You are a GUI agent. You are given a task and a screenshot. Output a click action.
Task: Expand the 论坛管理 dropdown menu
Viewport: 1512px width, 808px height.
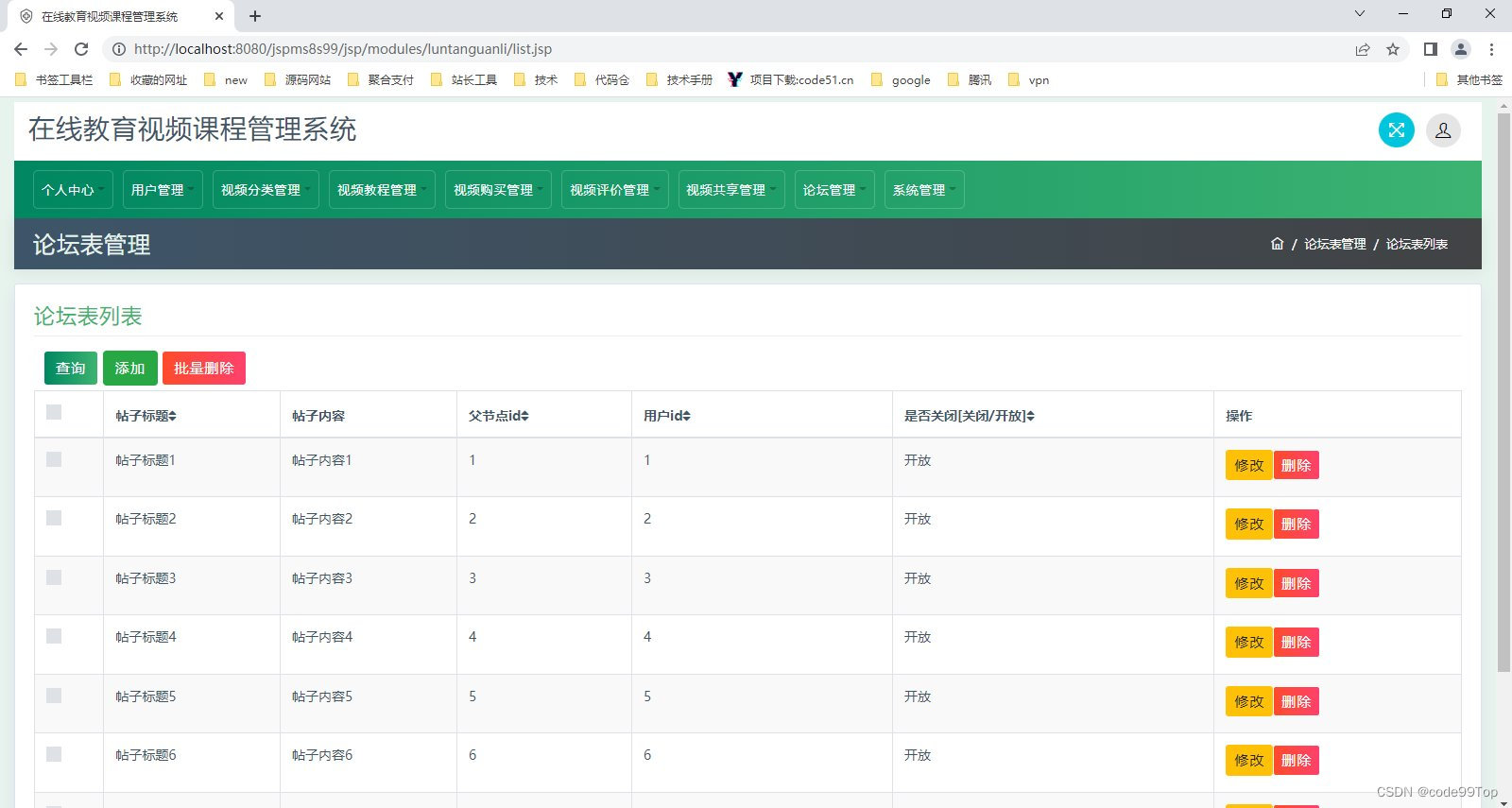(834, 190)
